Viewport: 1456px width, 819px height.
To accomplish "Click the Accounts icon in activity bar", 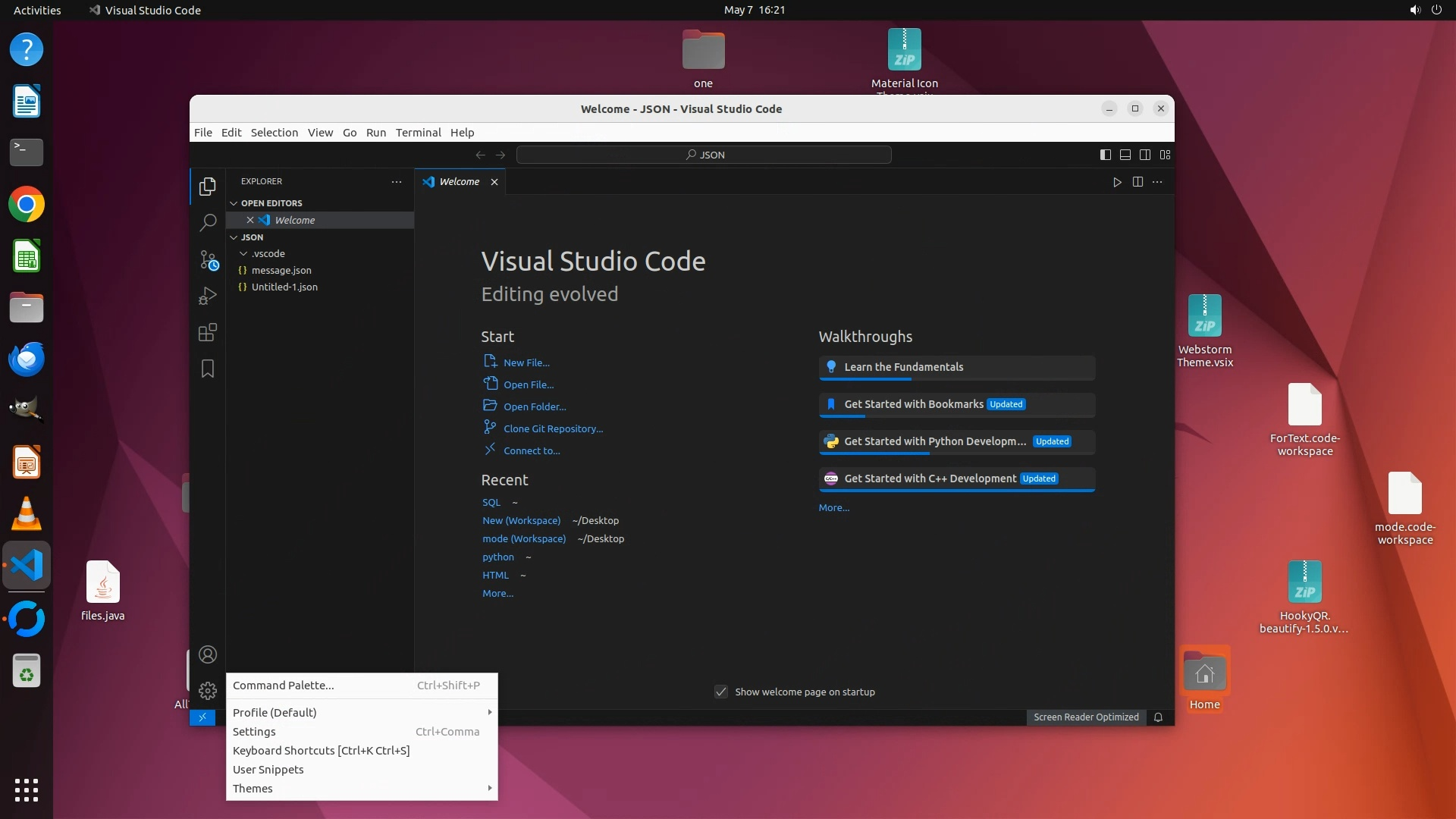I will click(x=207, y=654).
